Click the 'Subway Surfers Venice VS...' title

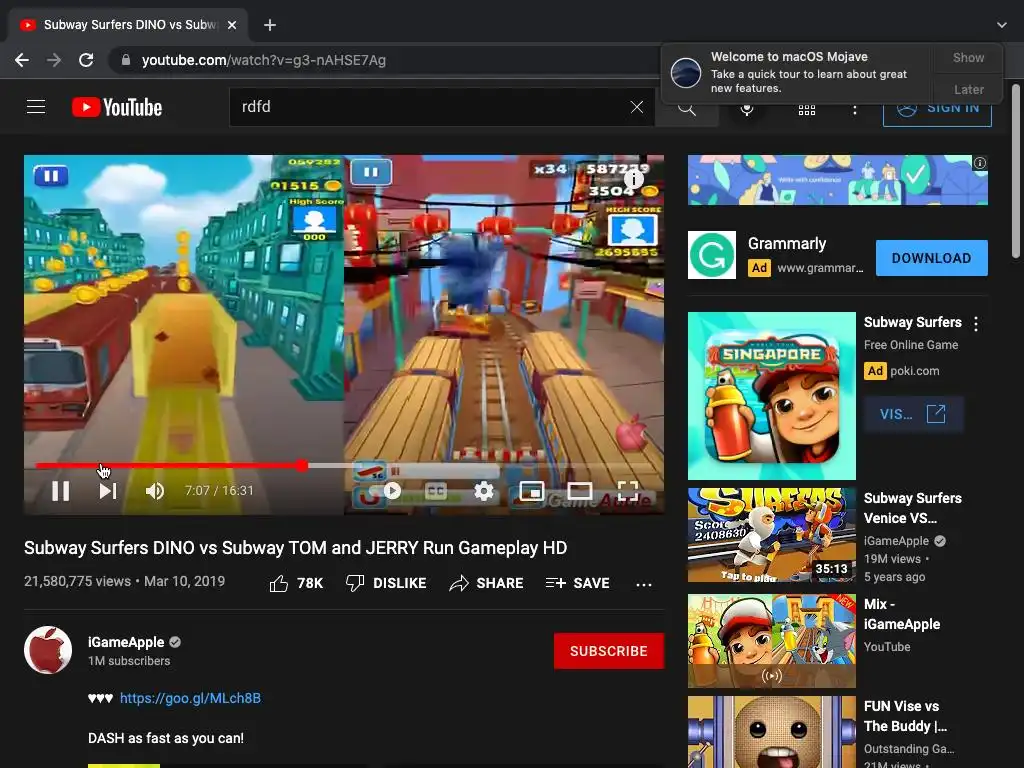912,508
